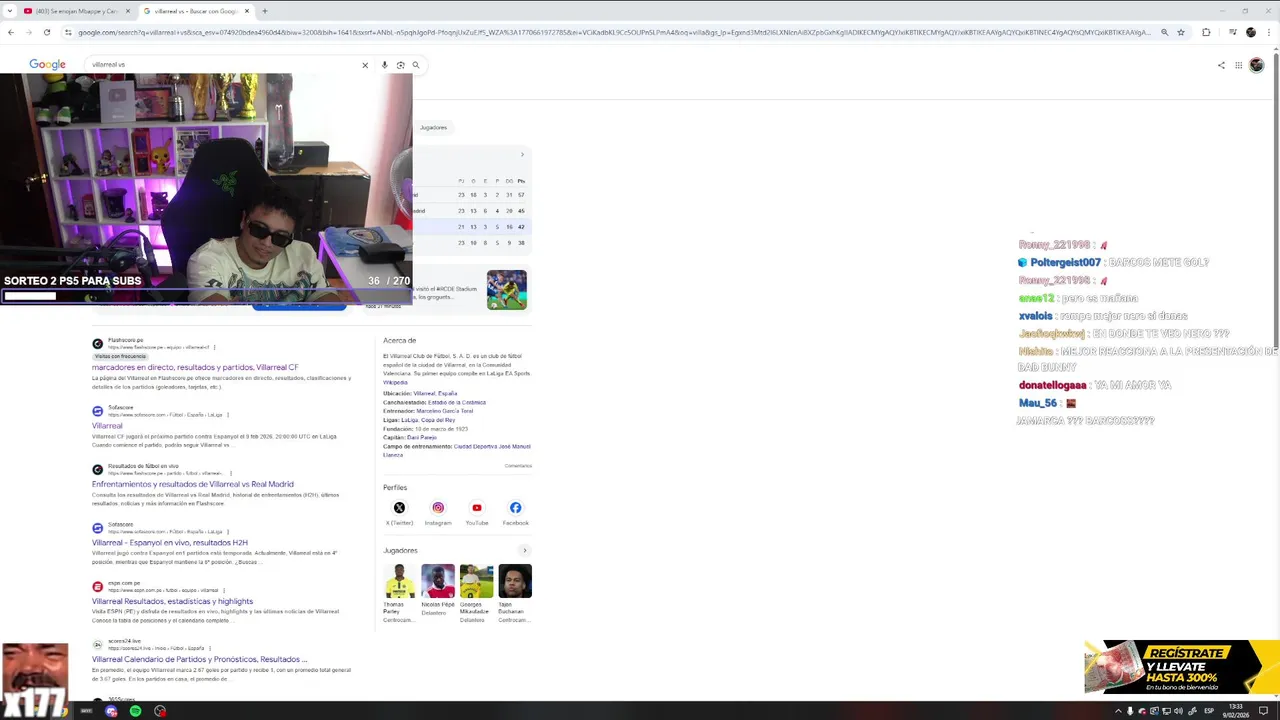Viewport: 1280px width, 720px height.
Task: Click the Google search text field
Action: pos(220,65)
